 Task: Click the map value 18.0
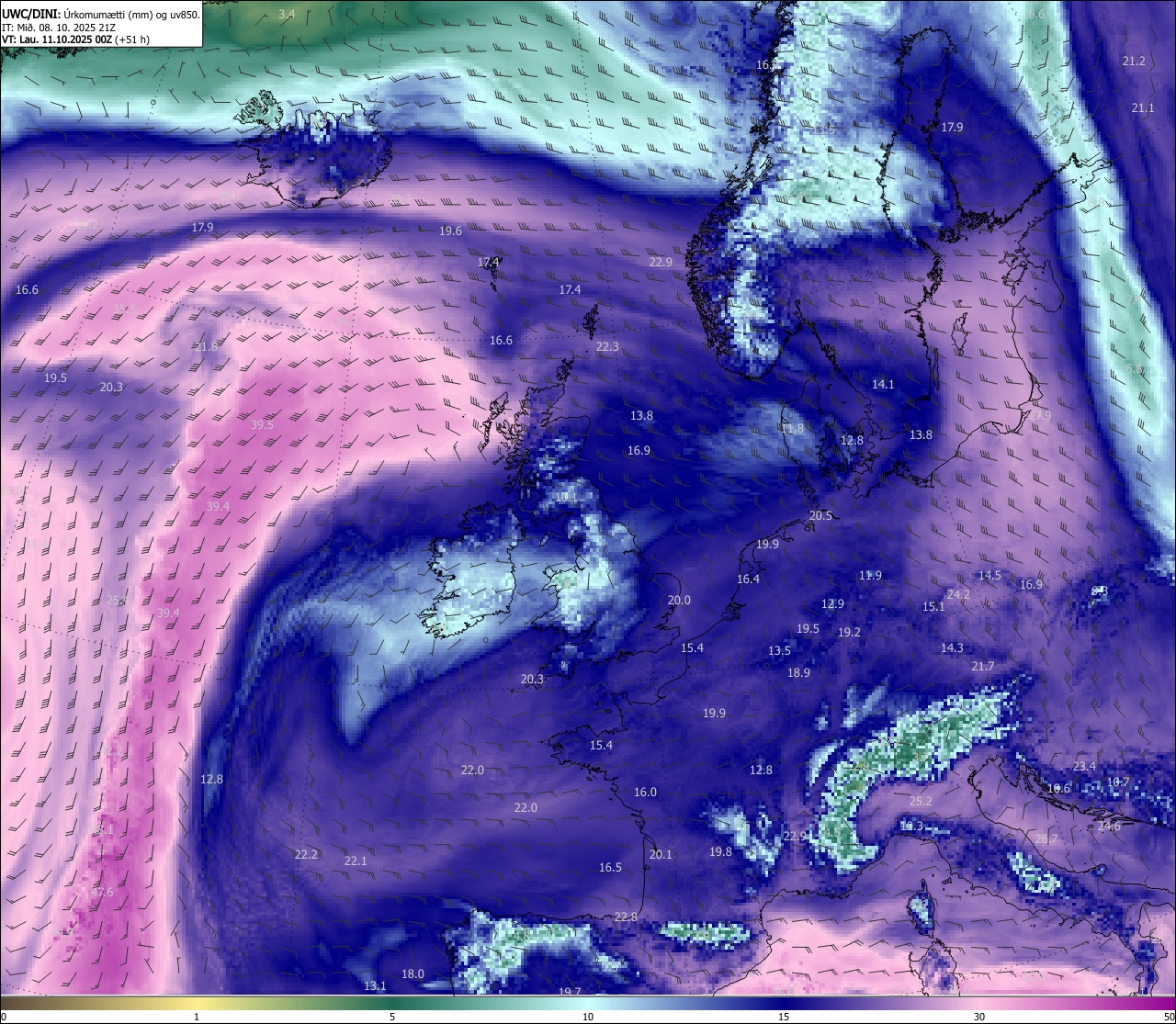click(x=413, y=973)
